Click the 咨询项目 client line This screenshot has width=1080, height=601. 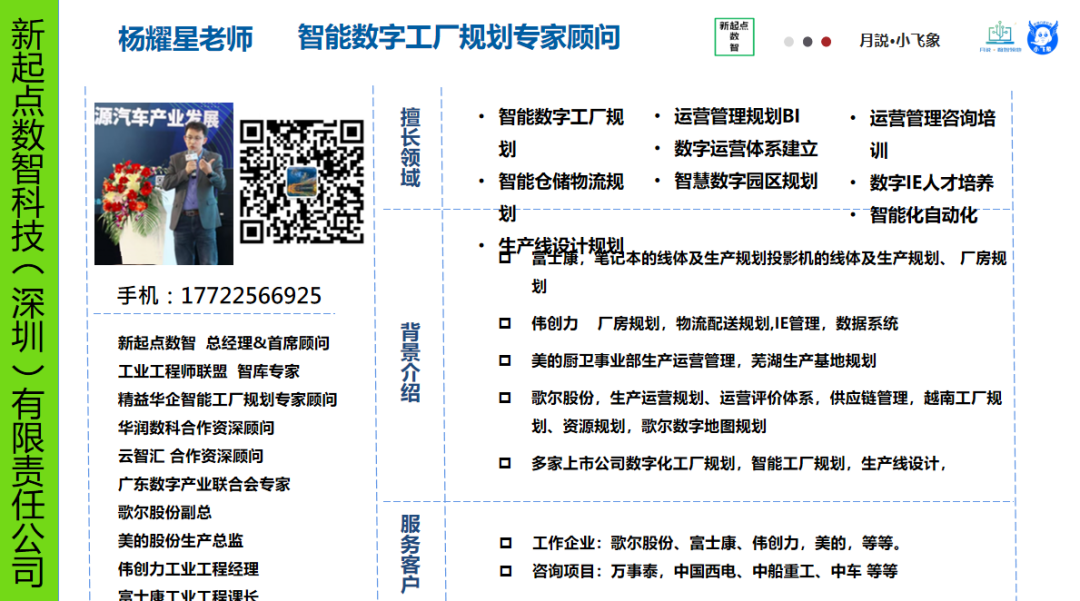tap(715, 571)
